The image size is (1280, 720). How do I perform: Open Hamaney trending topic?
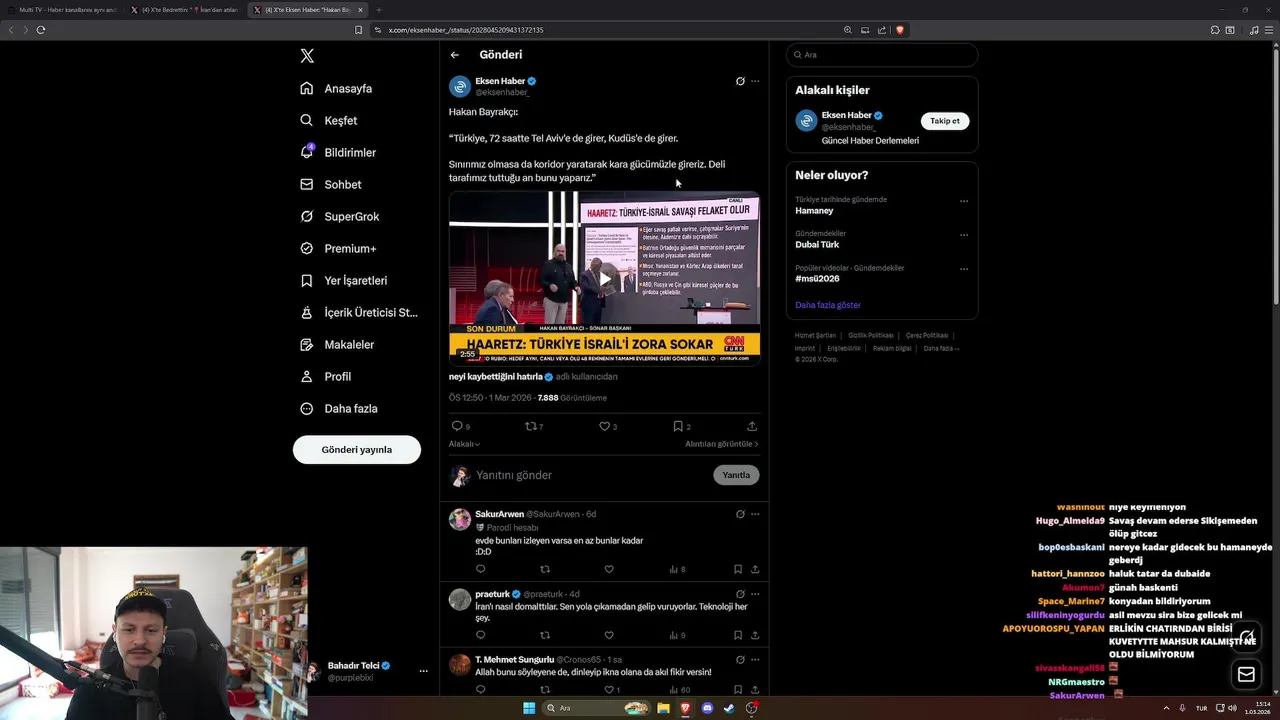pyautogui.click(x=814, y=211)
